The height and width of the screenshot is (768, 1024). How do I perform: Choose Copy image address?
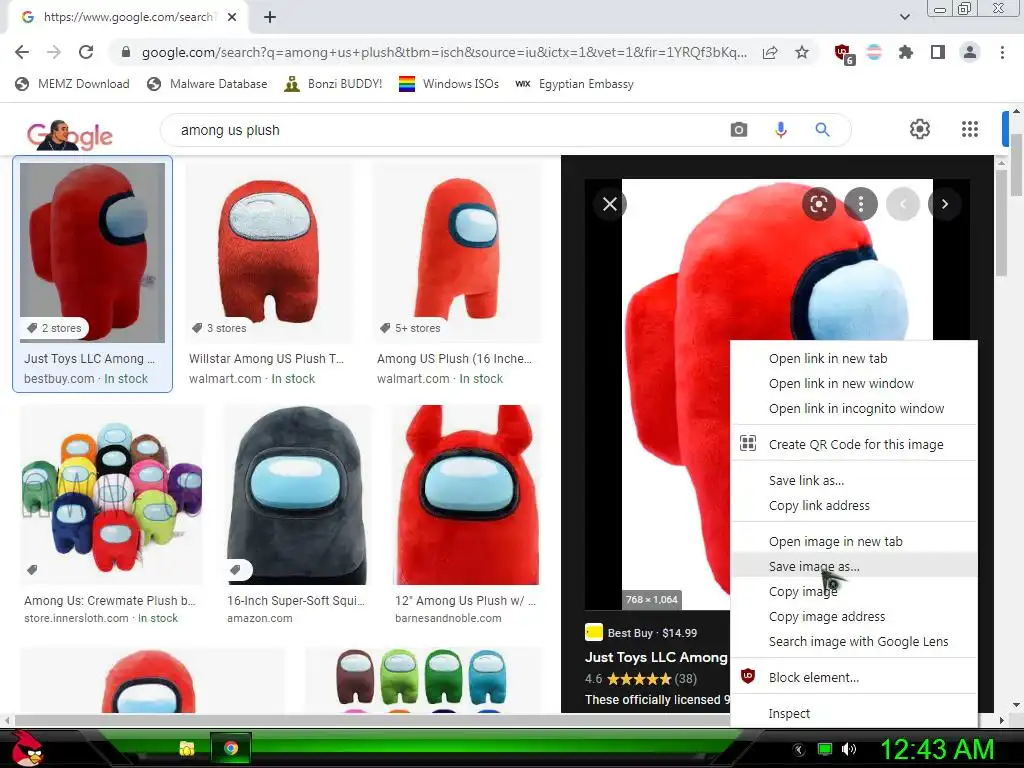click(854, 616)
